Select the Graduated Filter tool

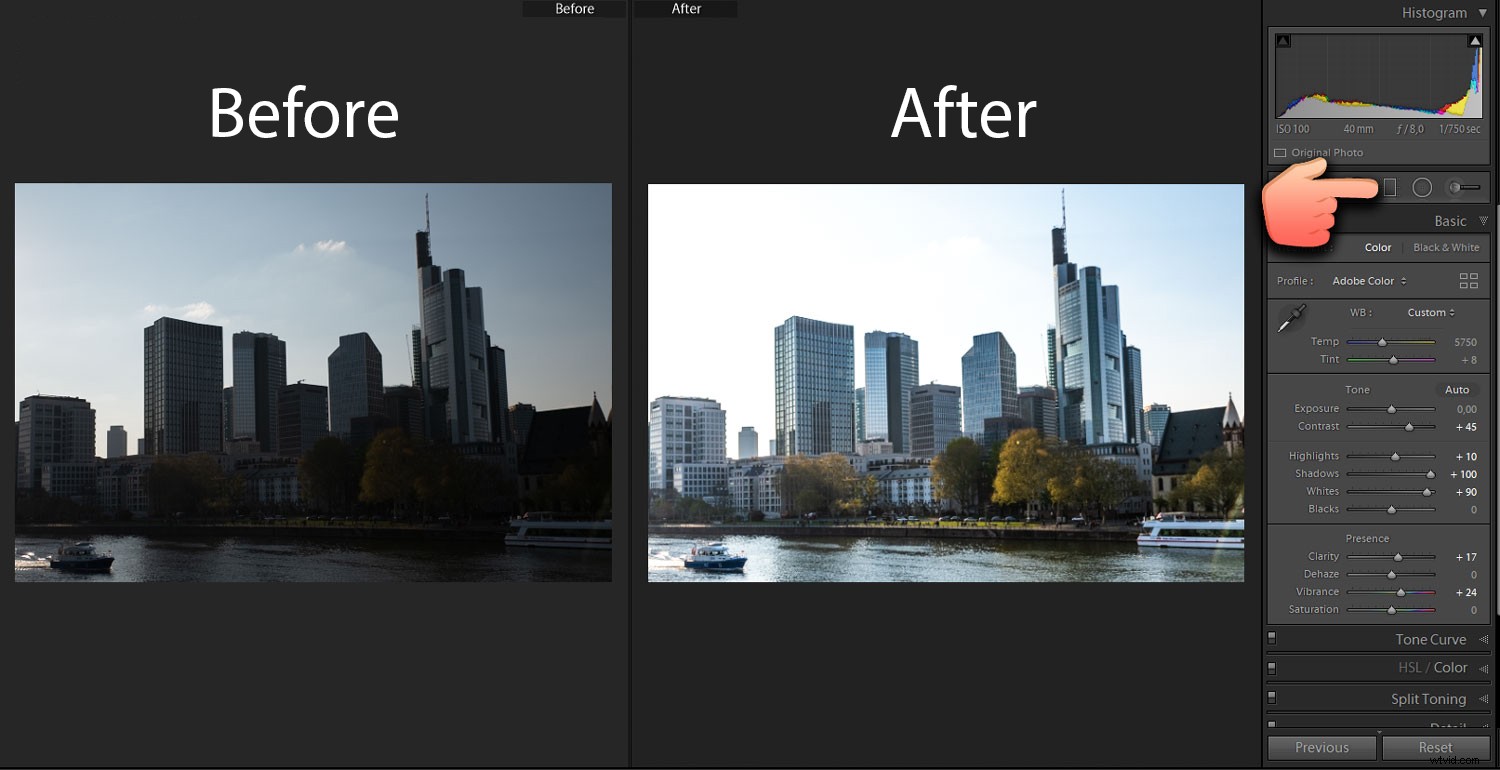pyautogui.click(x=1390, y=186)
